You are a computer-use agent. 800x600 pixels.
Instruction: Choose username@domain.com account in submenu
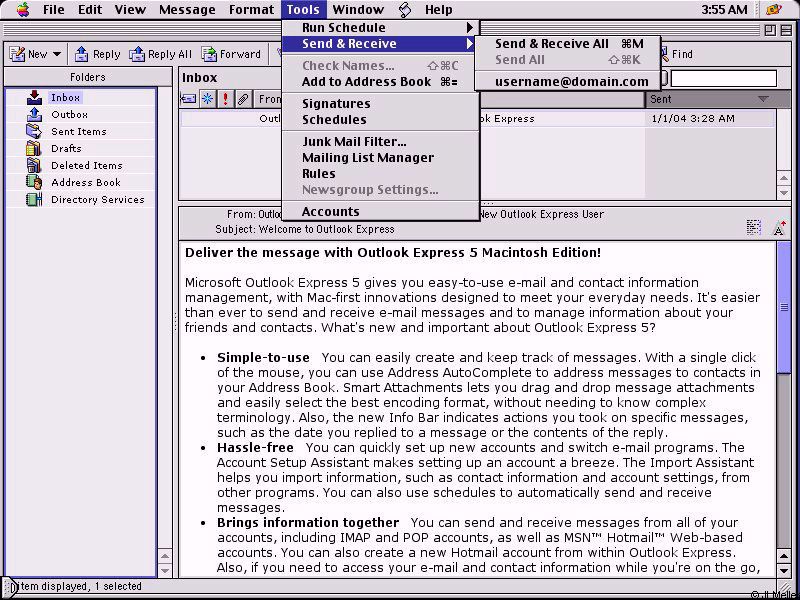(x=568, y=82)
